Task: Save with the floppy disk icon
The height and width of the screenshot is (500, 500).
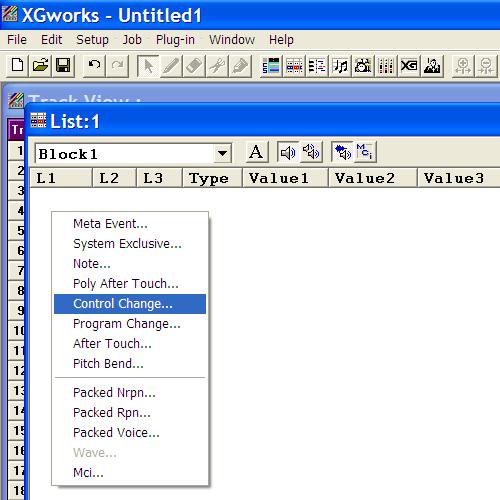Action: [63, 65]
